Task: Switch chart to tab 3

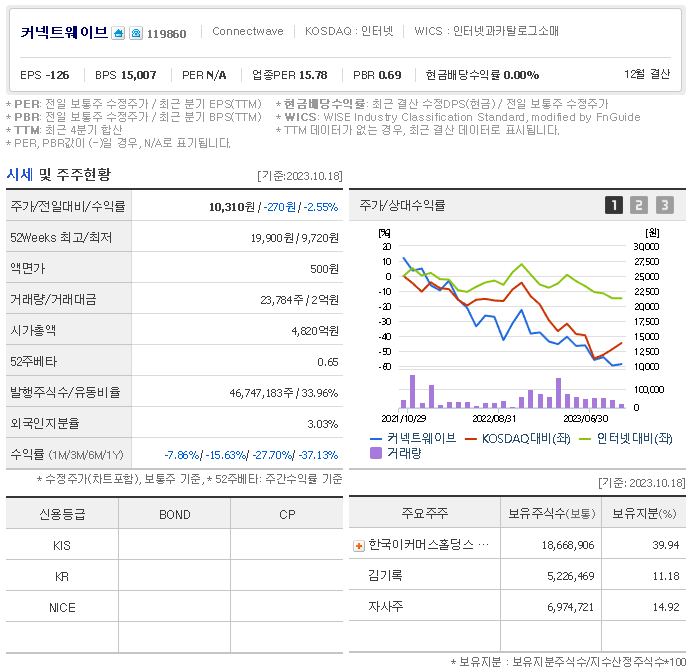Action: tap(665, 205)
